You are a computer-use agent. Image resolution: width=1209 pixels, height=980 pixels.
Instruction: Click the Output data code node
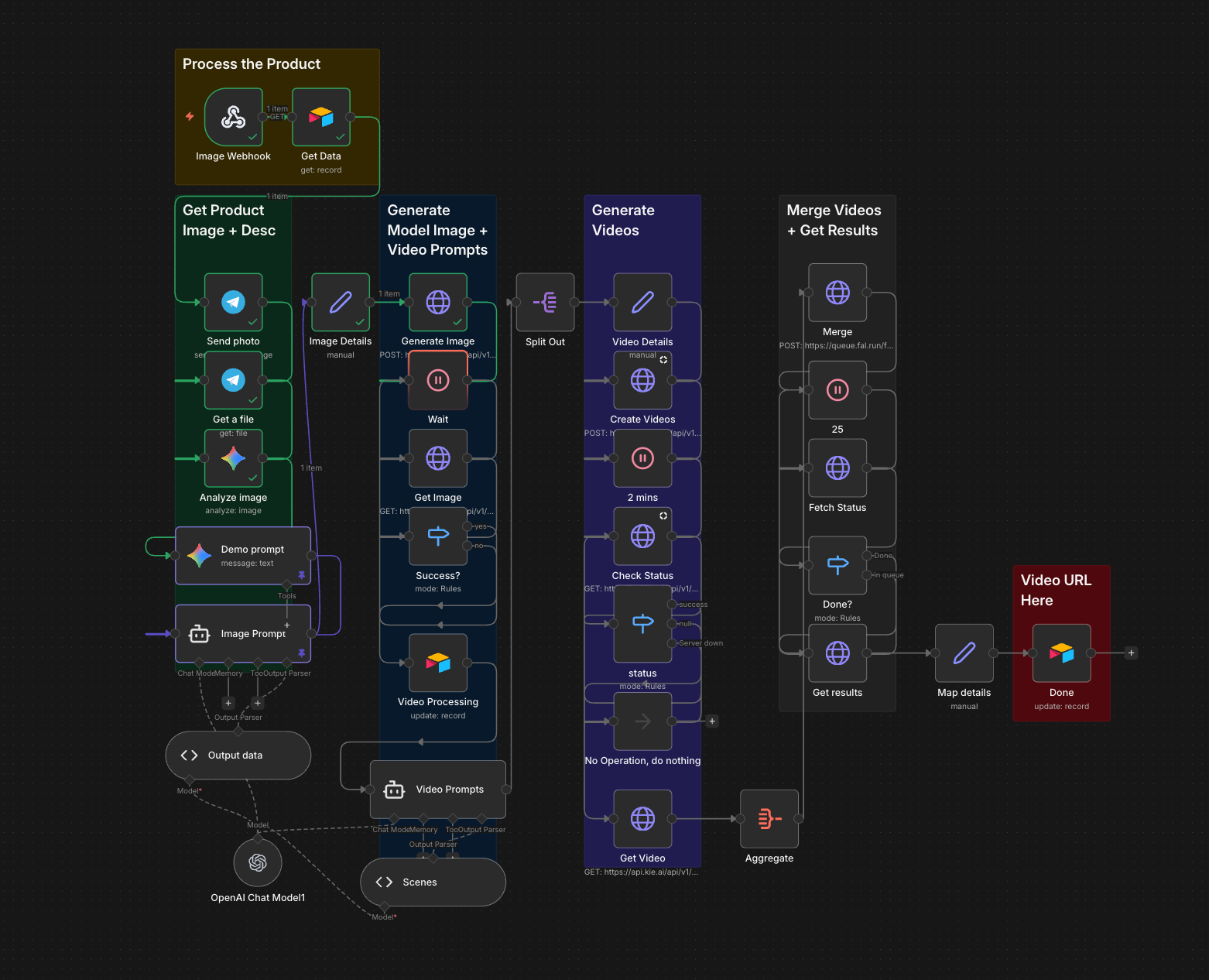238,756
